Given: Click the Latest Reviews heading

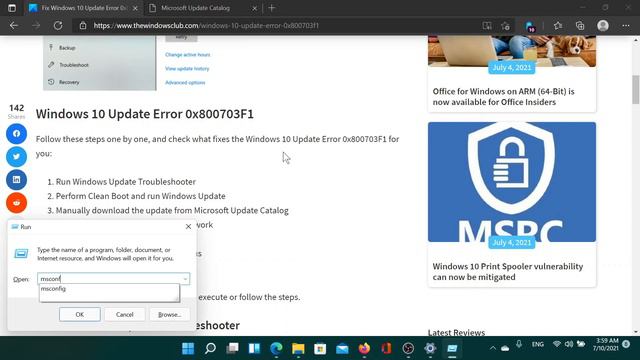Looking at the screenshot, I should click(x=456, y=332).
